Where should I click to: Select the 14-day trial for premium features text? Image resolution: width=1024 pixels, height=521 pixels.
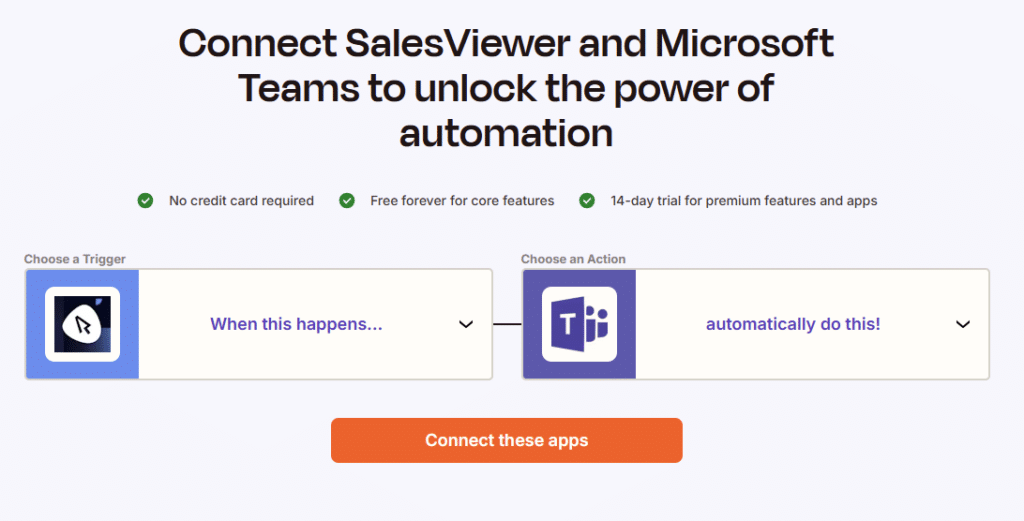tap(744, 200)
